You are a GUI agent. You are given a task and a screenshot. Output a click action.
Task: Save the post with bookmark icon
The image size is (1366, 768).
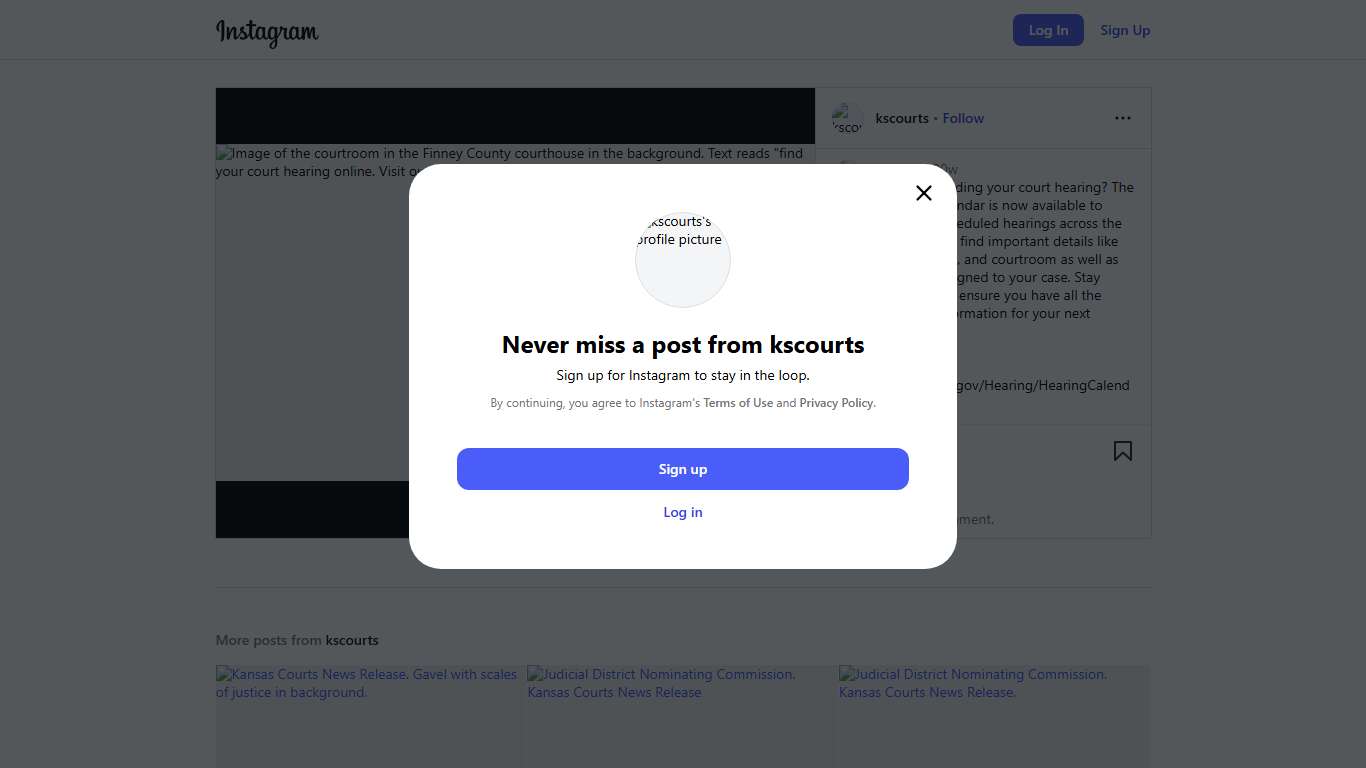pyautogui.click(x=1123, y=451)
